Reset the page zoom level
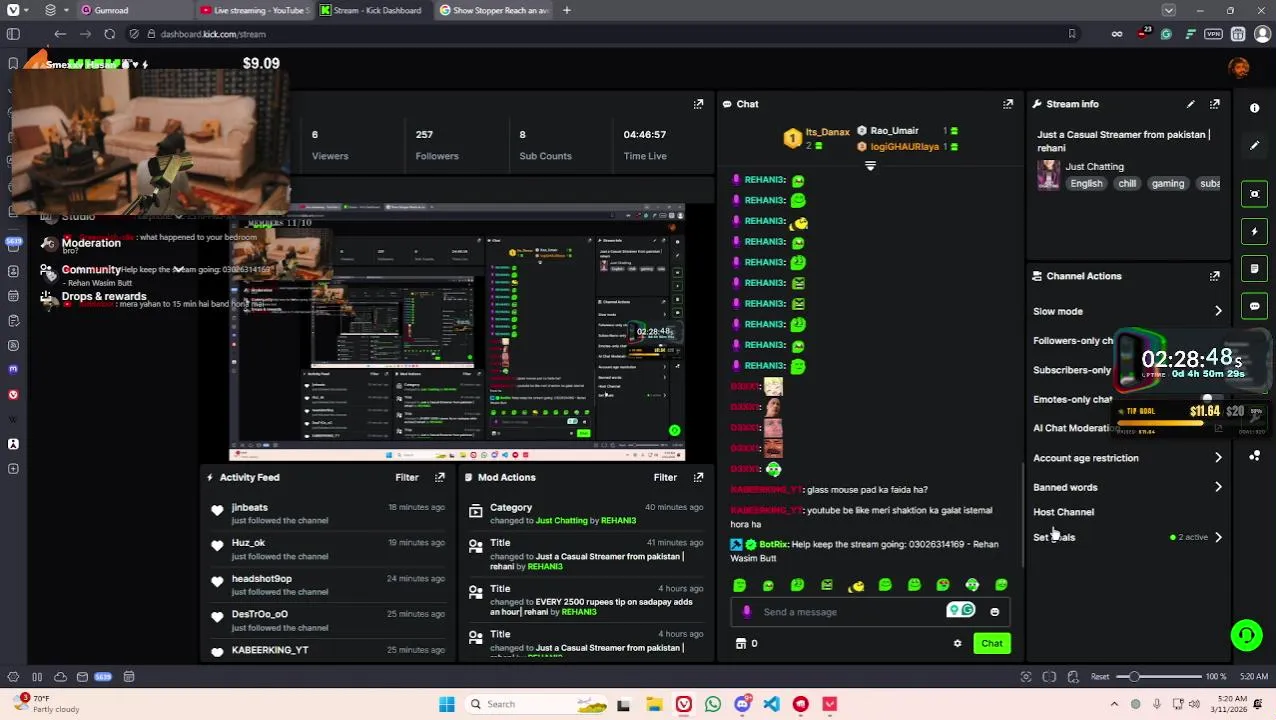The width and height of the screenshot is (1276, 720). tap(1099, 677)
